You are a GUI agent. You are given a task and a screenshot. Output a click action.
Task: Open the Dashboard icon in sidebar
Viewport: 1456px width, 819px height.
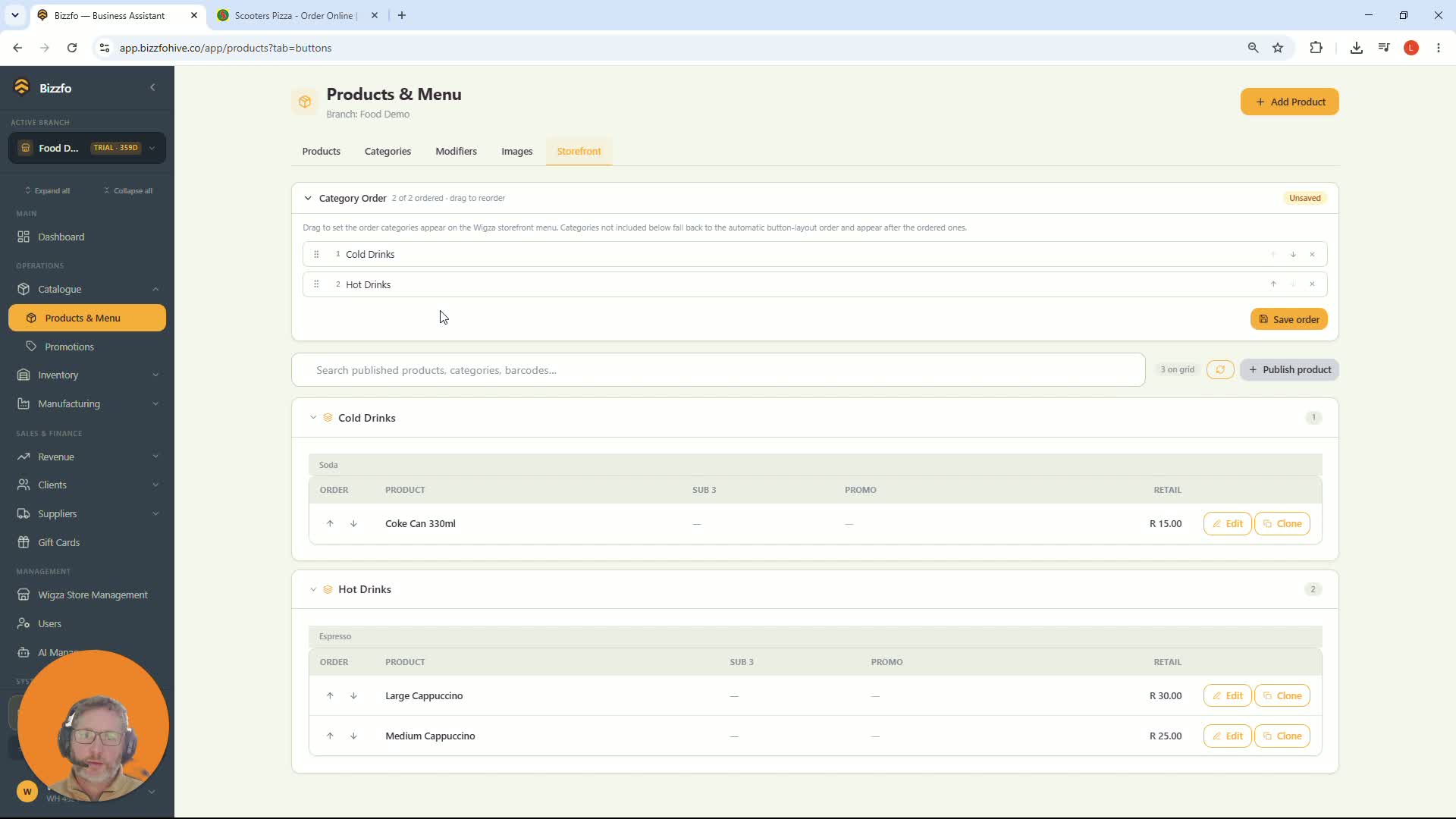point(24,237)
